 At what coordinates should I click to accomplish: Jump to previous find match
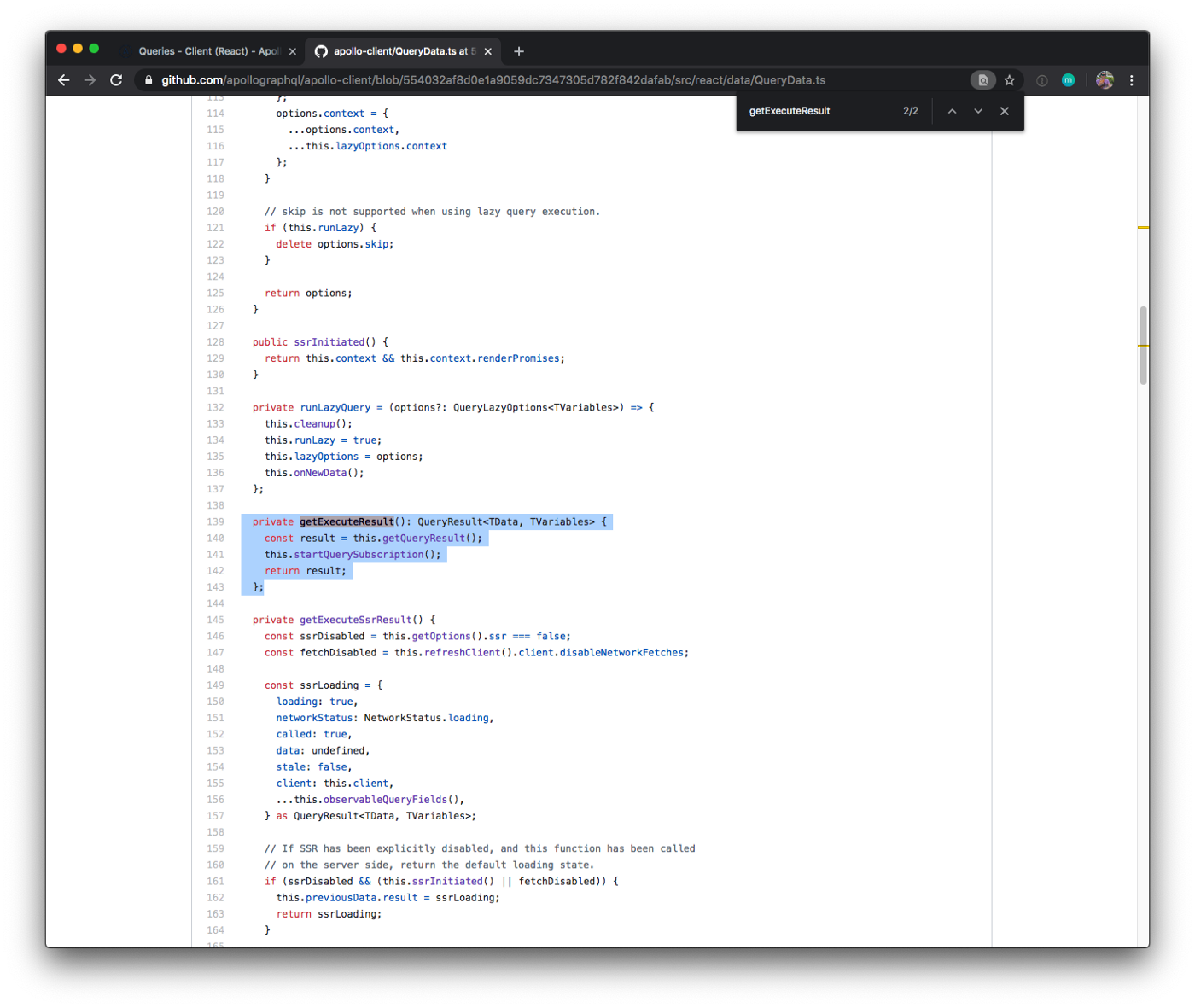952,111
